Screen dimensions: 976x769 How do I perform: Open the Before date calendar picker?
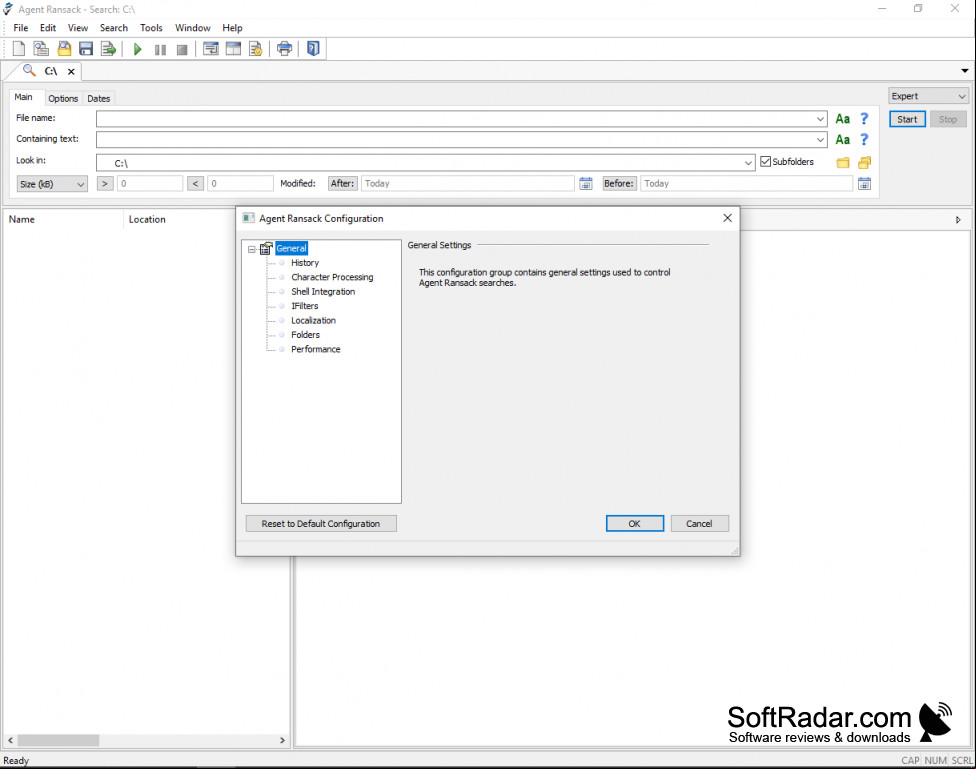click(x=865, y=184)
